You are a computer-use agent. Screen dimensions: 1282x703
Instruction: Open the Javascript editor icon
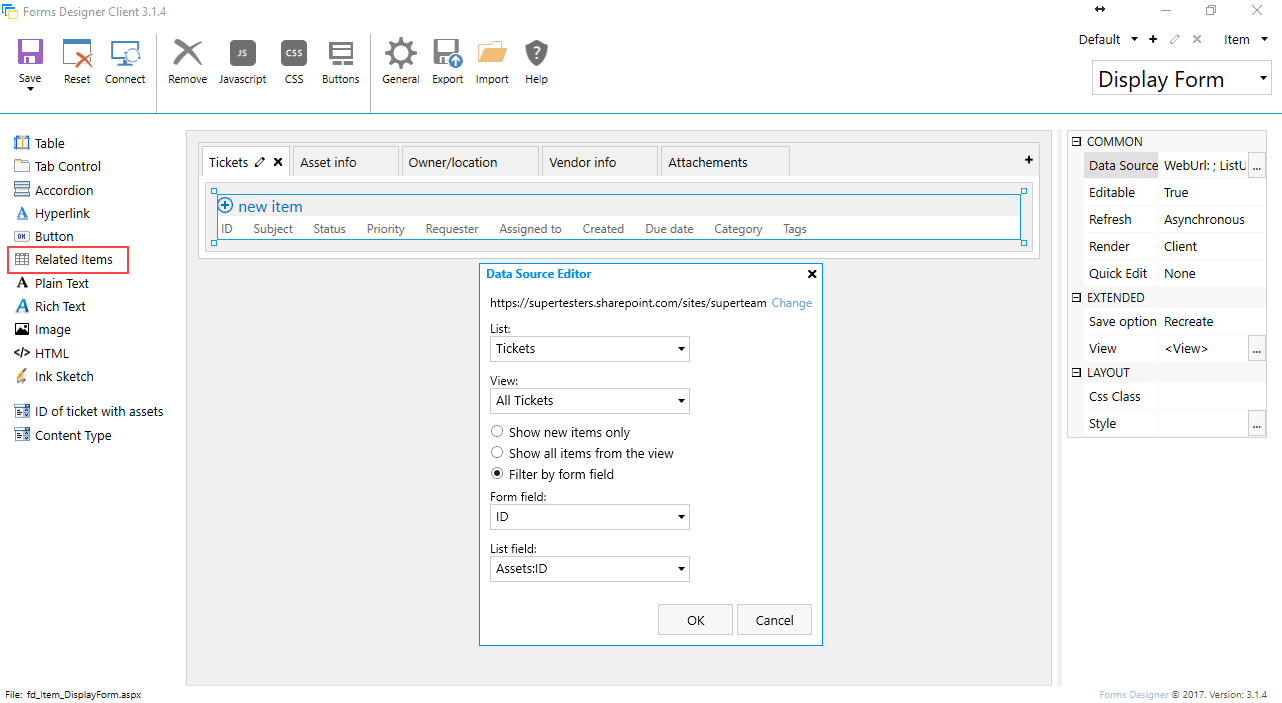[243, 53]
